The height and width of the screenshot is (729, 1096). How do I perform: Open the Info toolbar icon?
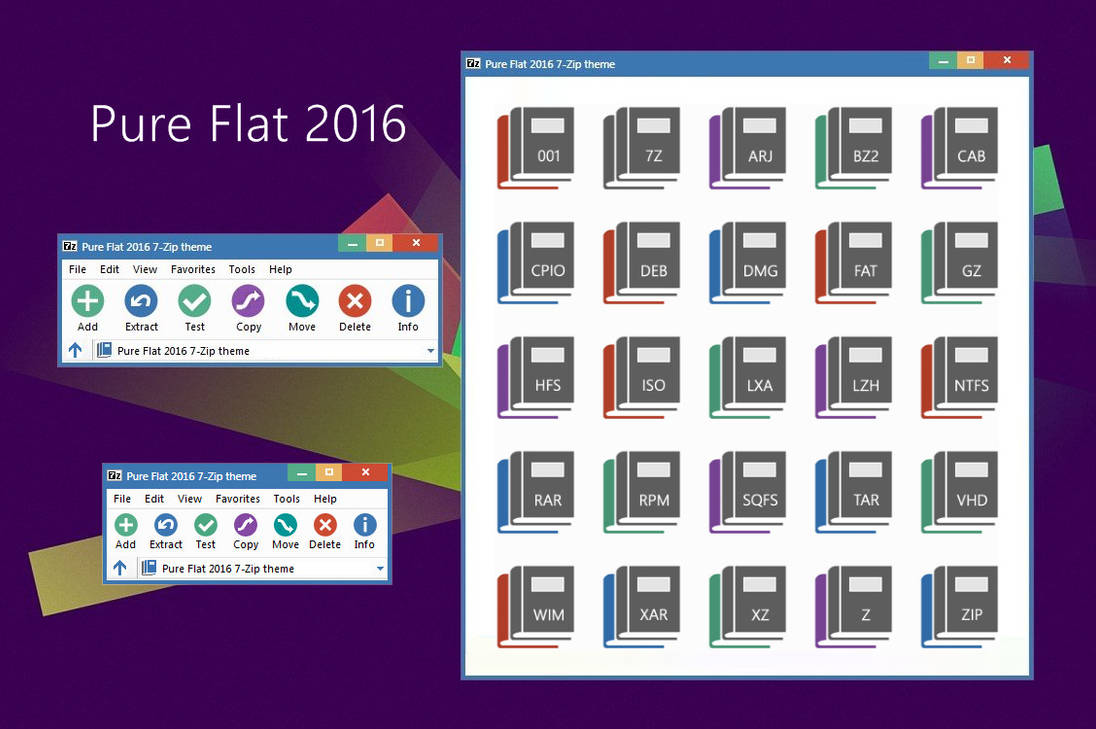[x=407, y=301]
